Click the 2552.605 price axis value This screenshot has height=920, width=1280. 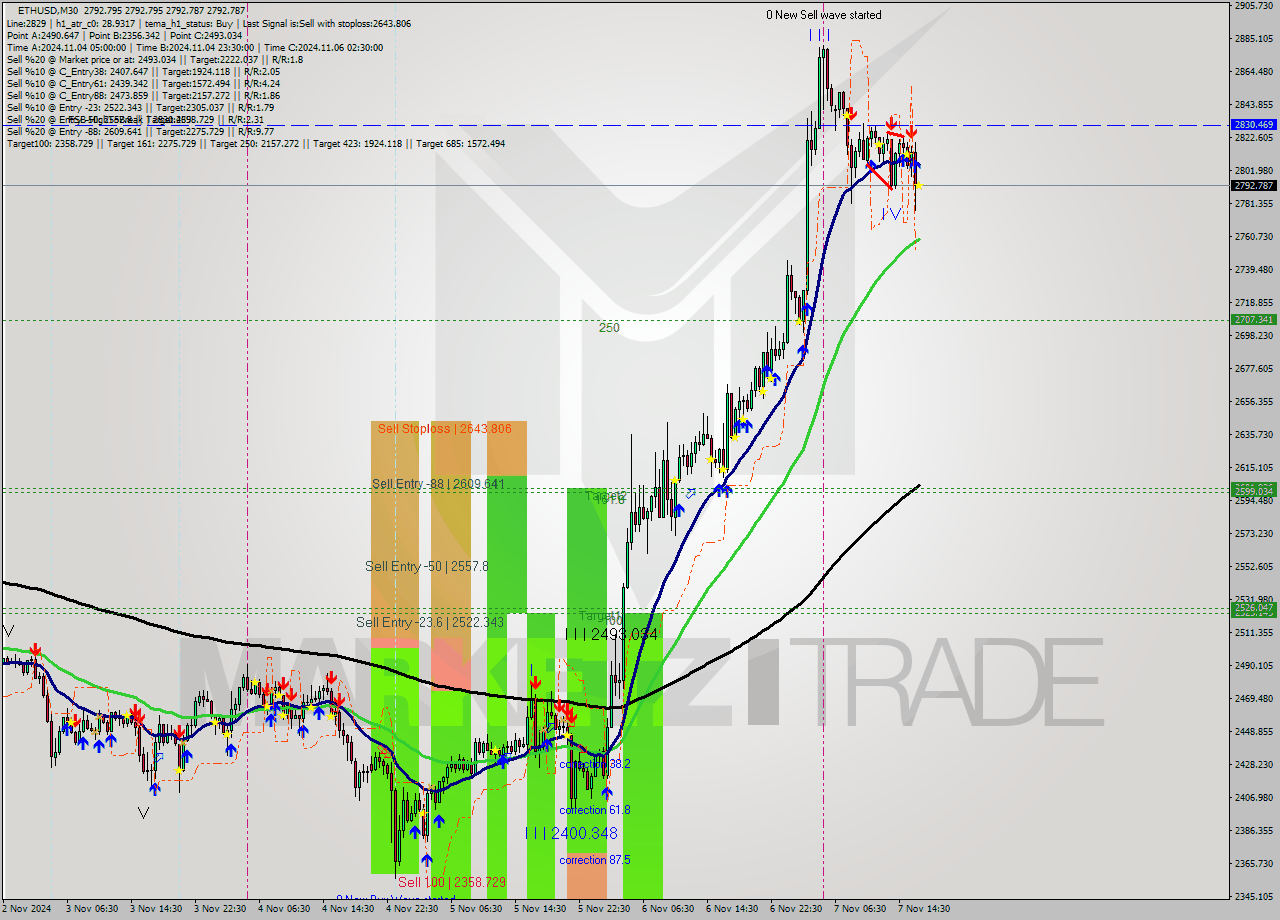(1254, 566)
